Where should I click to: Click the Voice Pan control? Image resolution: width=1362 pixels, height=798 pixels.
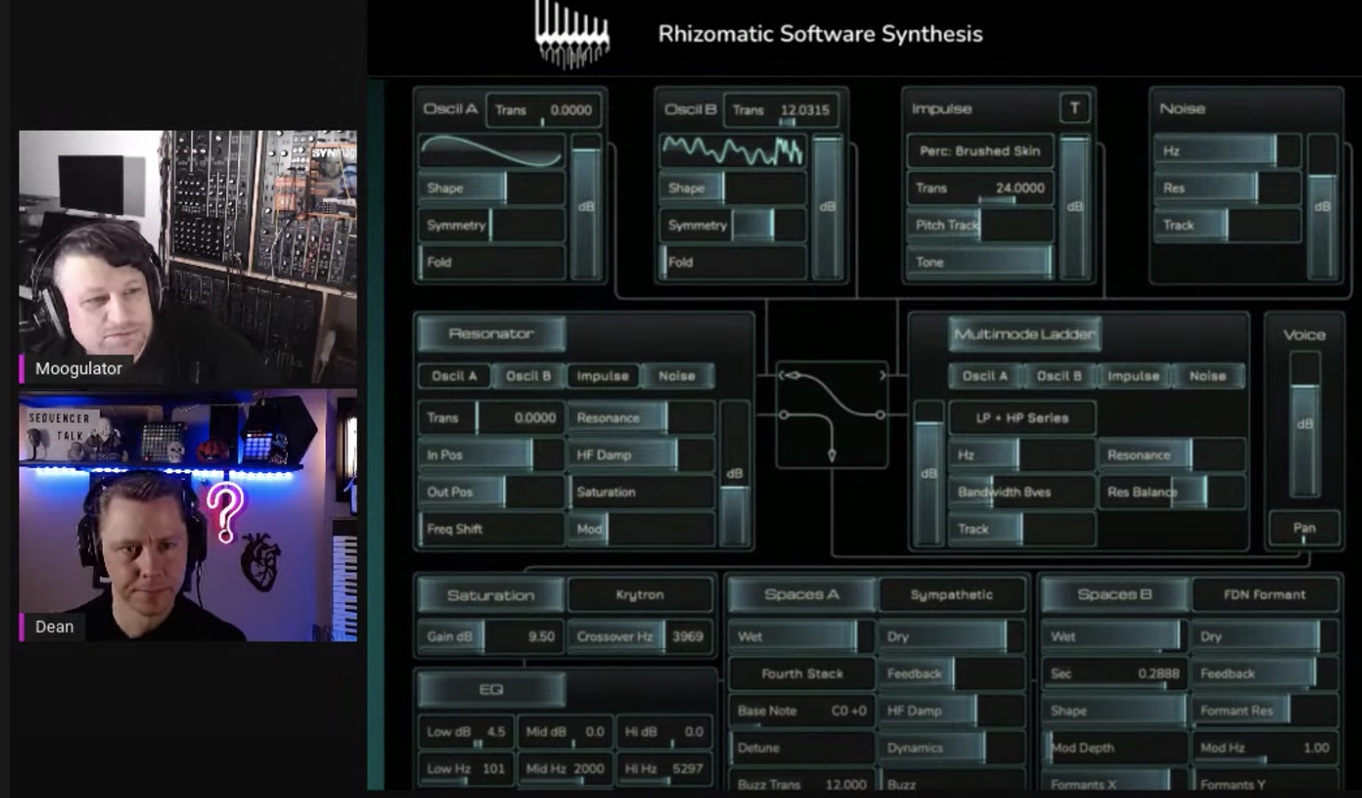1304,528
